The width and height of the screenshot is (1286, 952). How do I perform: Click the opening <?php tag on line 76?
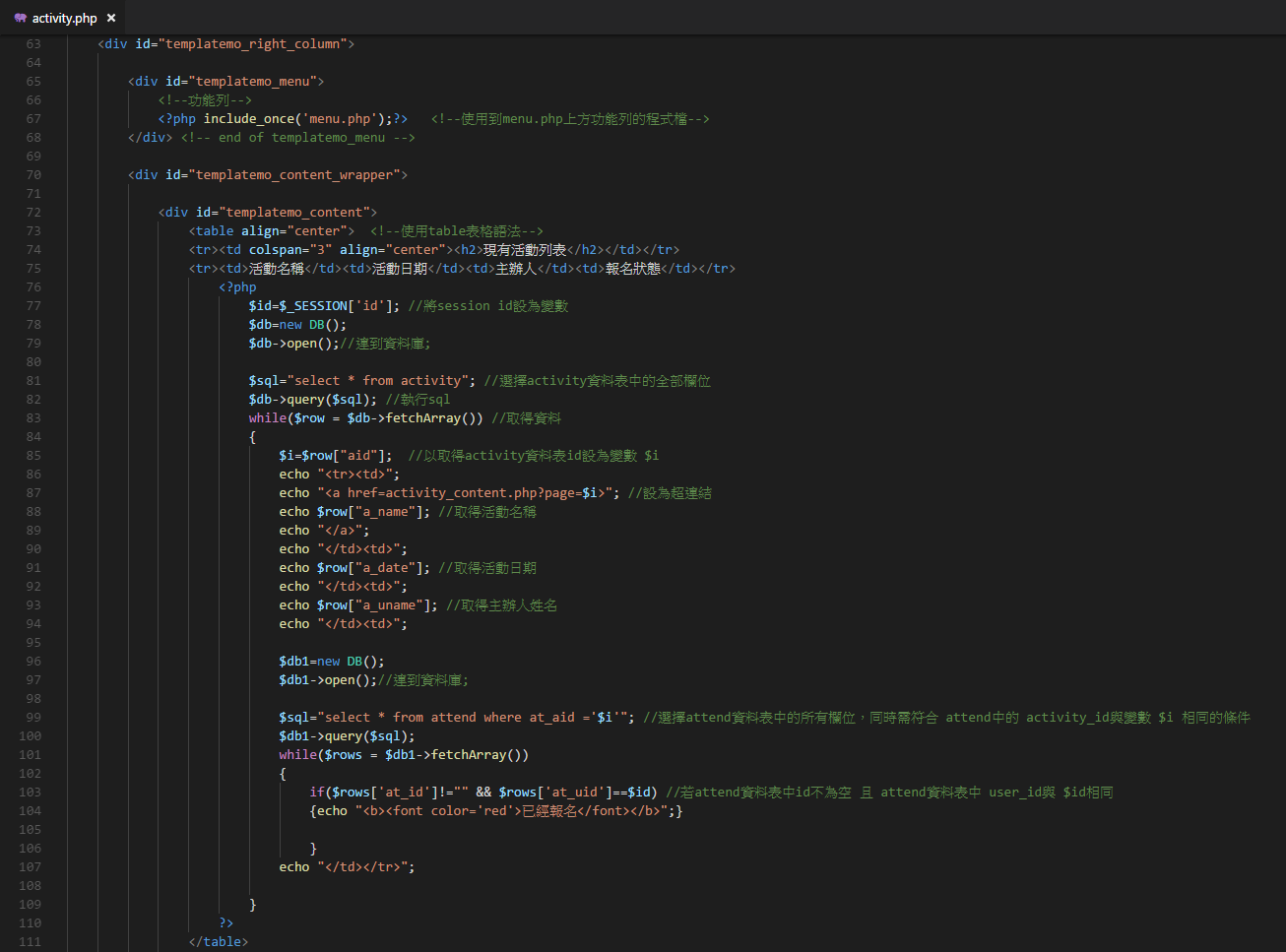[237, 287]
